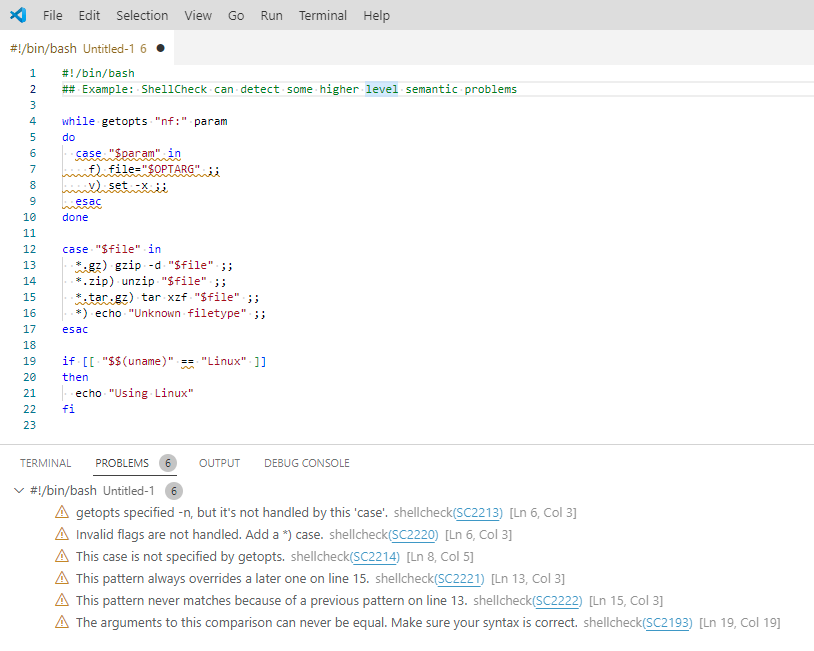
Task: Click line number 12 in gutter
Action: (30, 249)
